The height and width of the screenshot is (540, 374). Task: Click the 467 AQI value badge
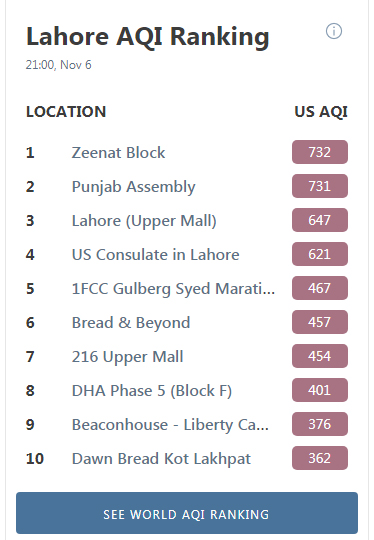click(x=320, y=288)
